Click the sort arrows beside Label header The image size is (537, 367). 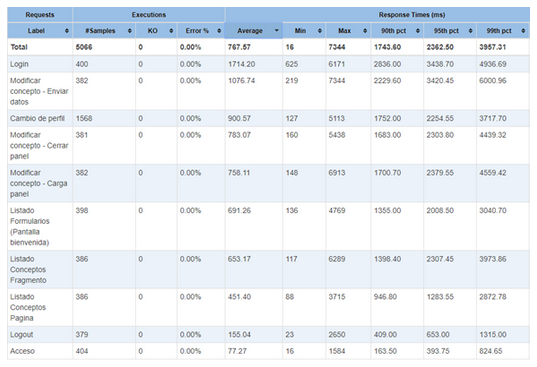[x=66, y=31]
